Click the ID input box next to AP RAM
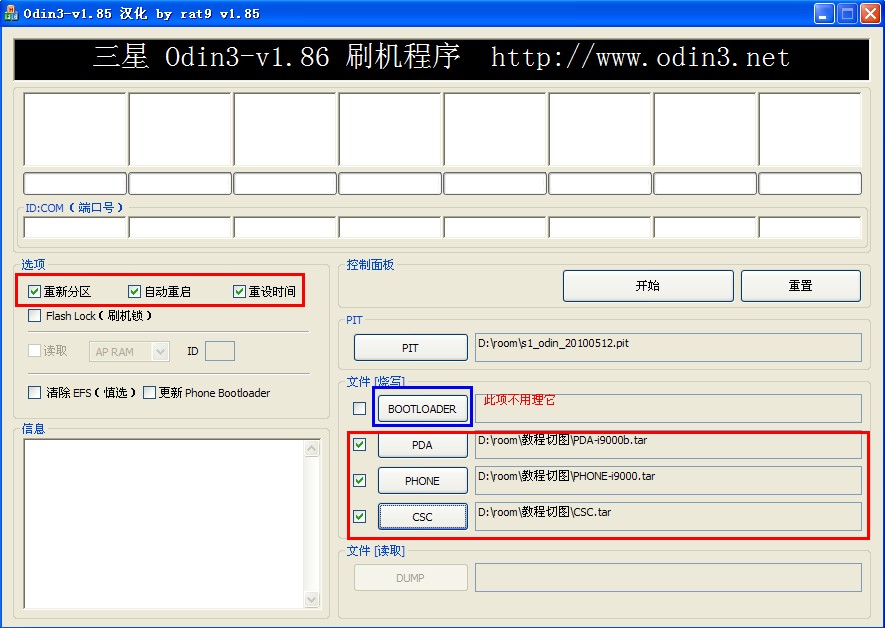Screen dimensions: 885x628 pyautogui.click(x=220, y=351)
